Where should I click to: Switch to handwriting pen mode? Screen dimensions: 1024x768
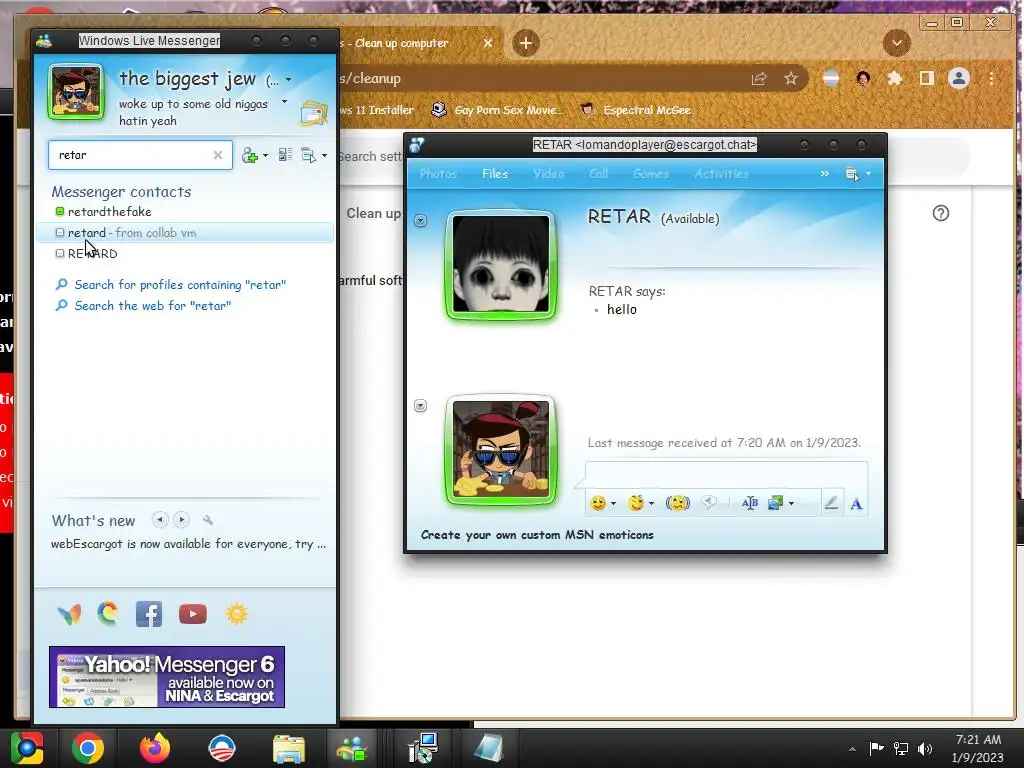tap(831, 503)
